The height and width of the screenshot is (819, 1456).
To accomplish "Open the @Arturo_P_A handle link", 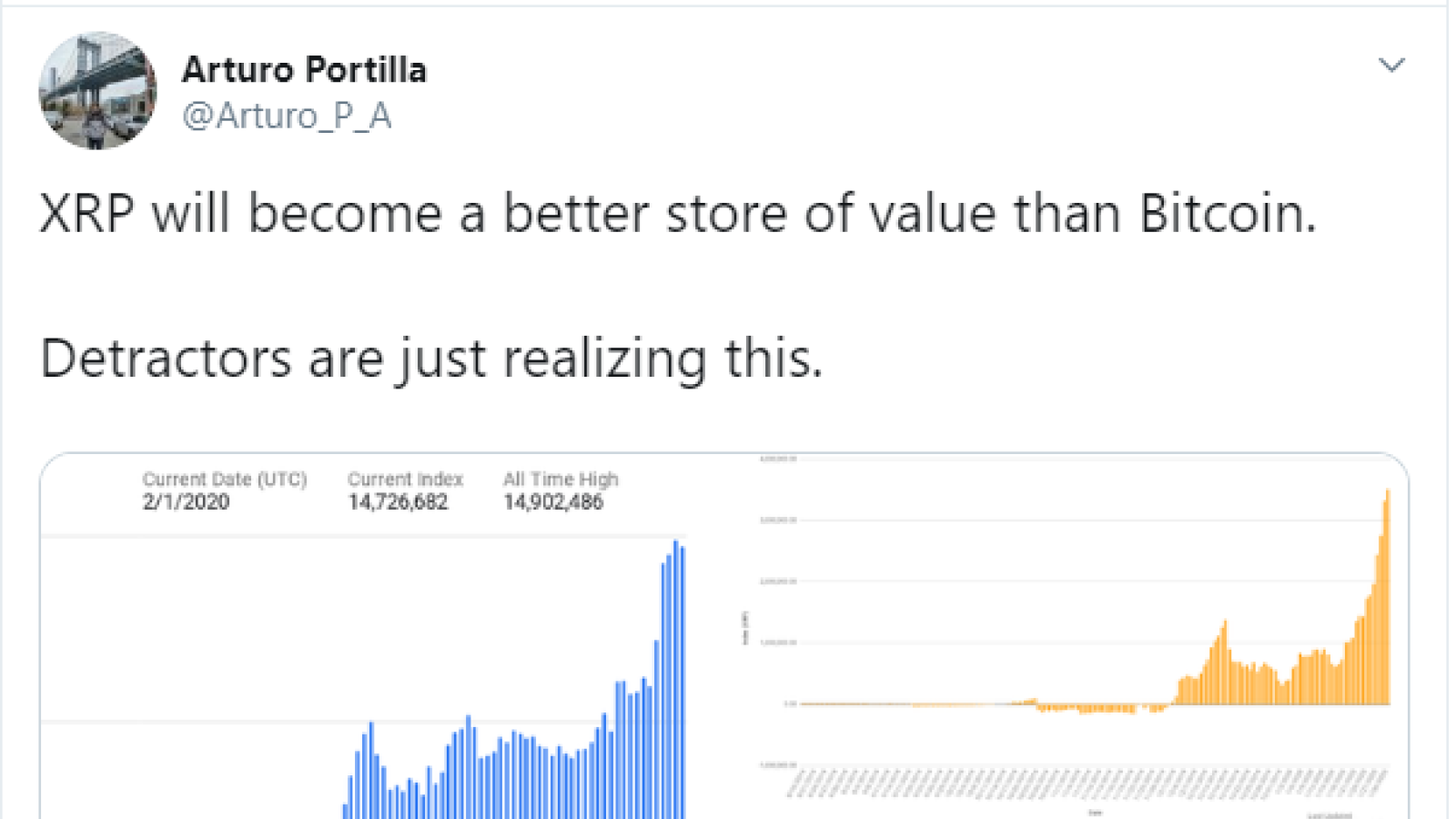I will [287, 116].
